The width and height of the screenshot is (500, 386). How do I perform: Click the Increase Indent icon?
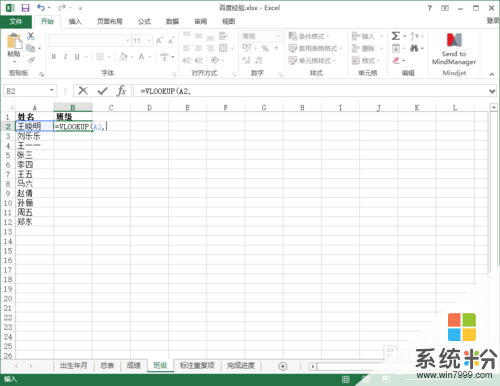coord(199,60)
